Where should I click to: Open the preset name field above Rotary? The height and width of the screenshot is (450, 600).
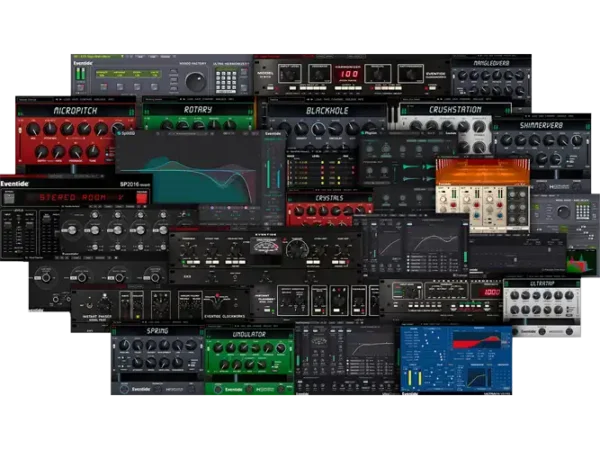(160, 99)
